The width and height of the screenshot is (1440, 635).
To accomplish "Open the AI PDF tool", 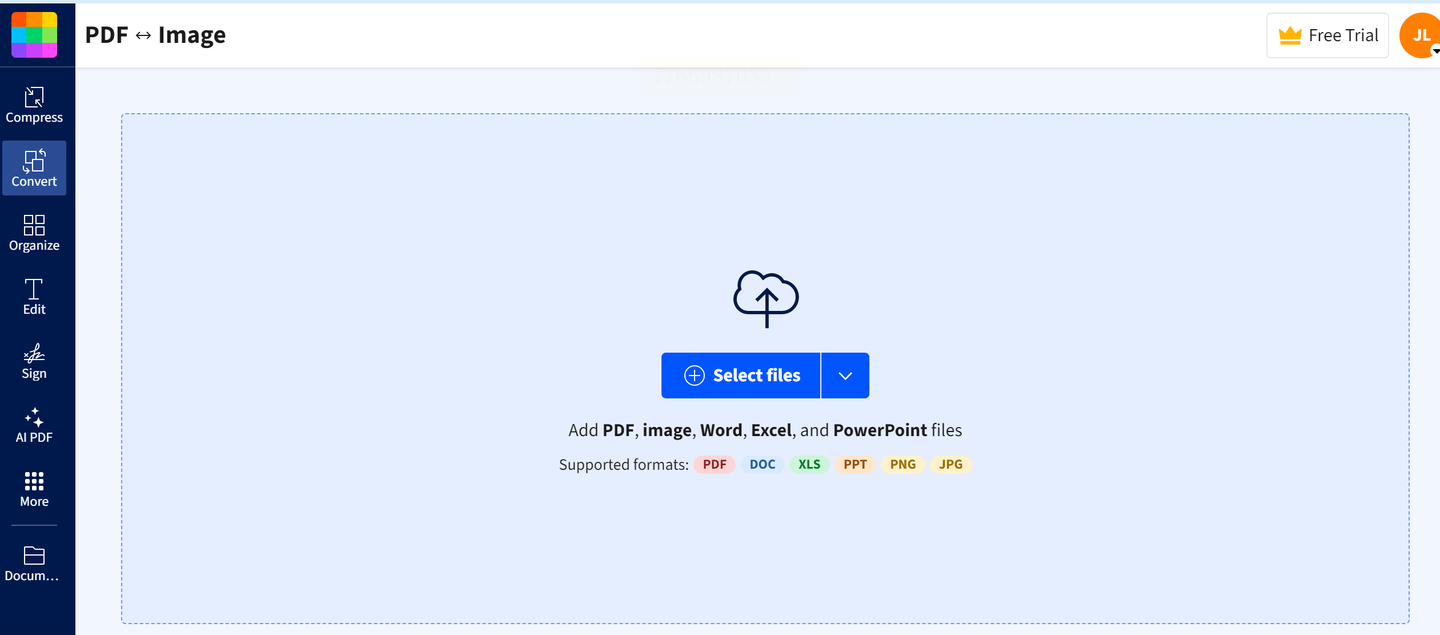I will tap(34, 424).
